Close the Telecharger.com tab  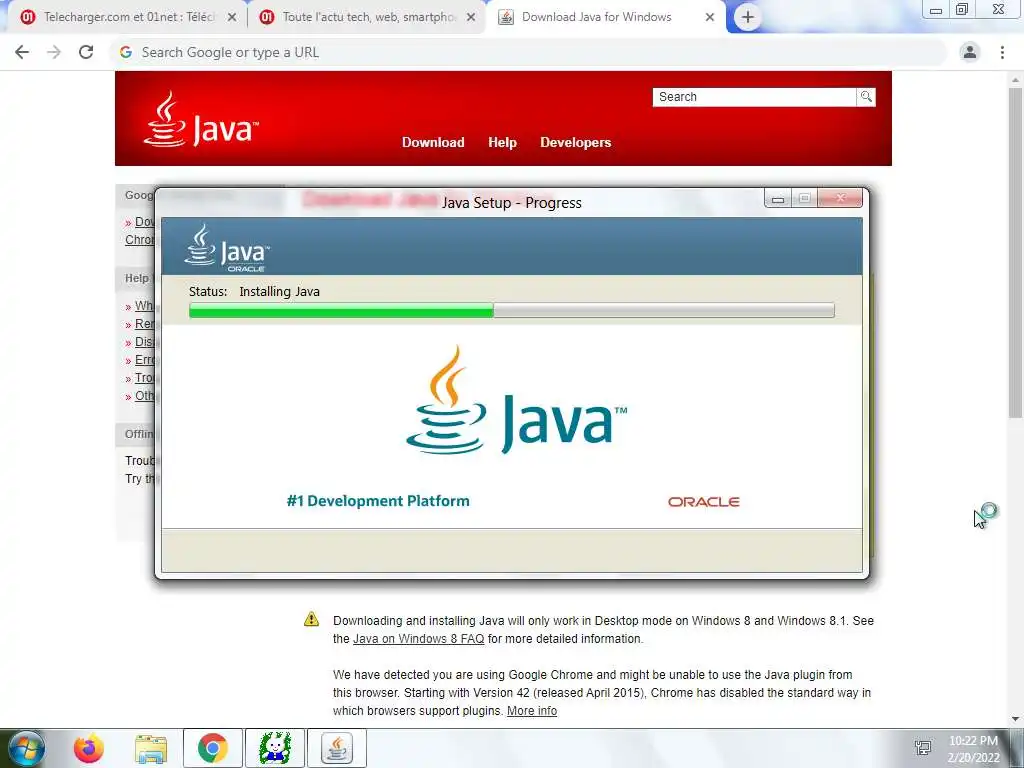231,18
